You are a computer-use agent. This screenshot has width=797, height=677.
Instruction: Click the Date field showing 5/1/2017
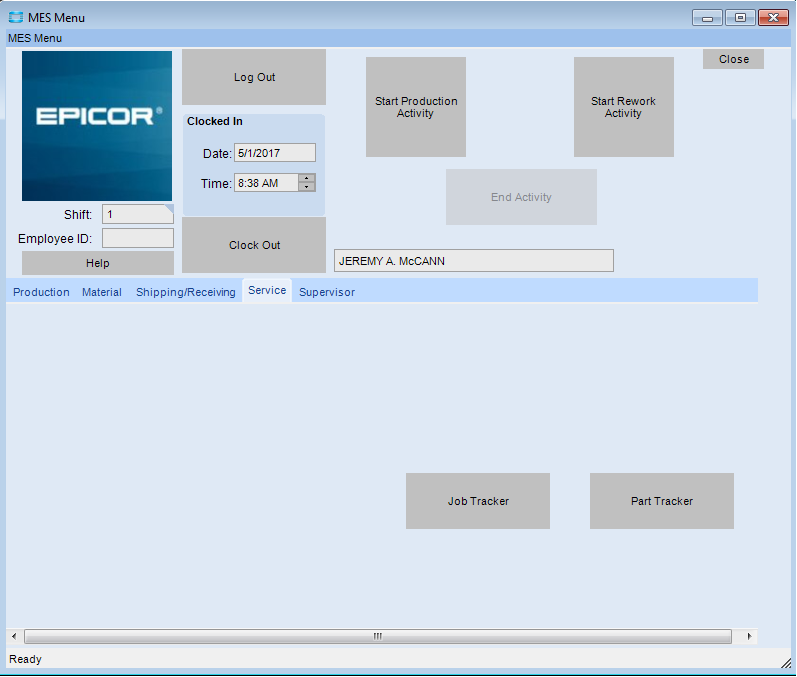coord(274,153)
